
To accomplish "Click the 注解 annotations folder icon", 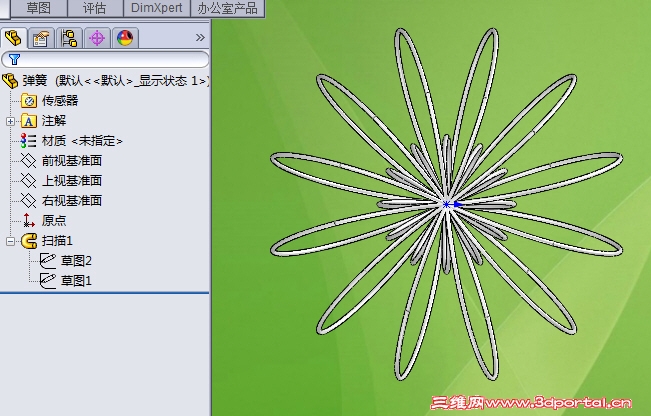I will coord(29,121).
